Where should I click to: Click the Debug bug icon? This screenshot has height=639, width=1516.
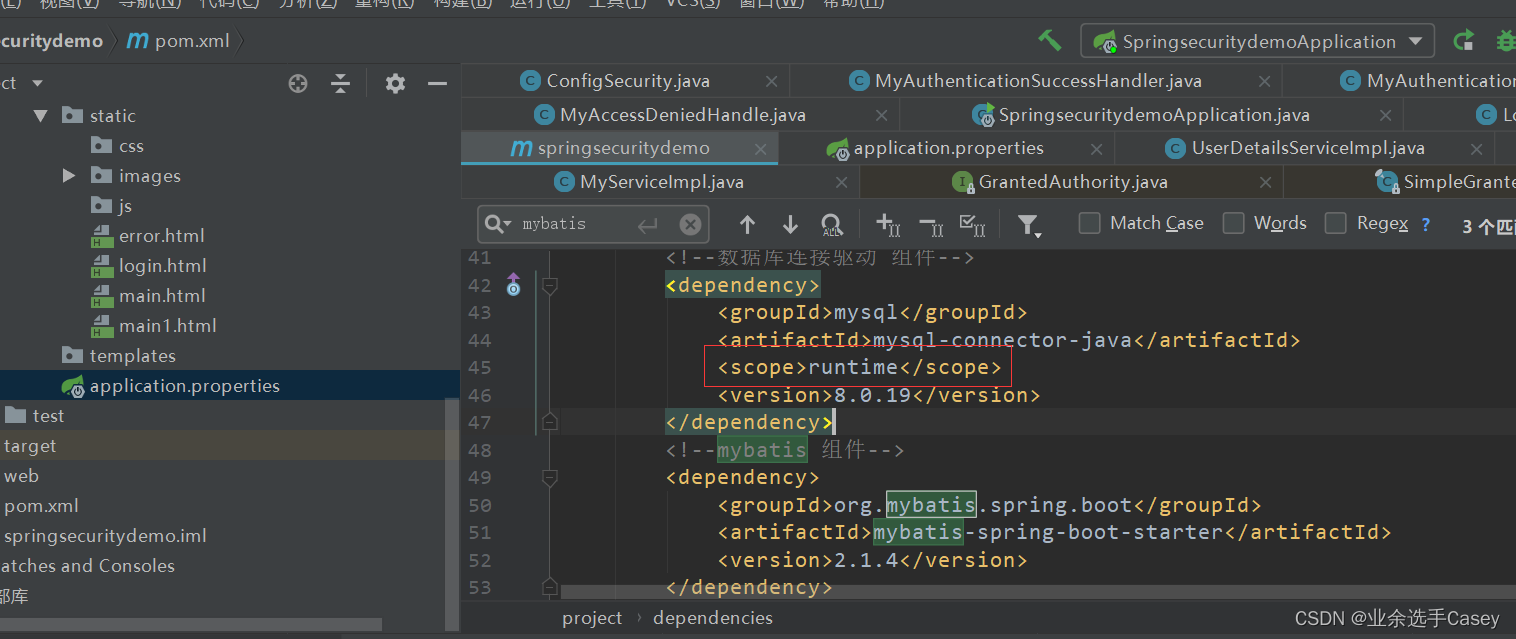pos(1505,41)
